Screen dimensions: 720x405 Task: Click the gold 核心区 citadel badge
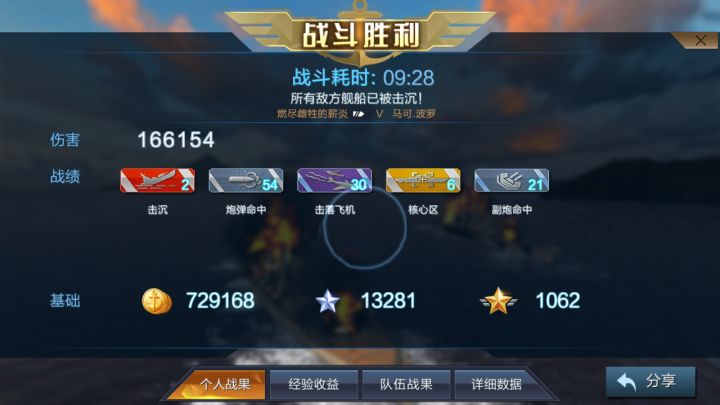[423, 180]
